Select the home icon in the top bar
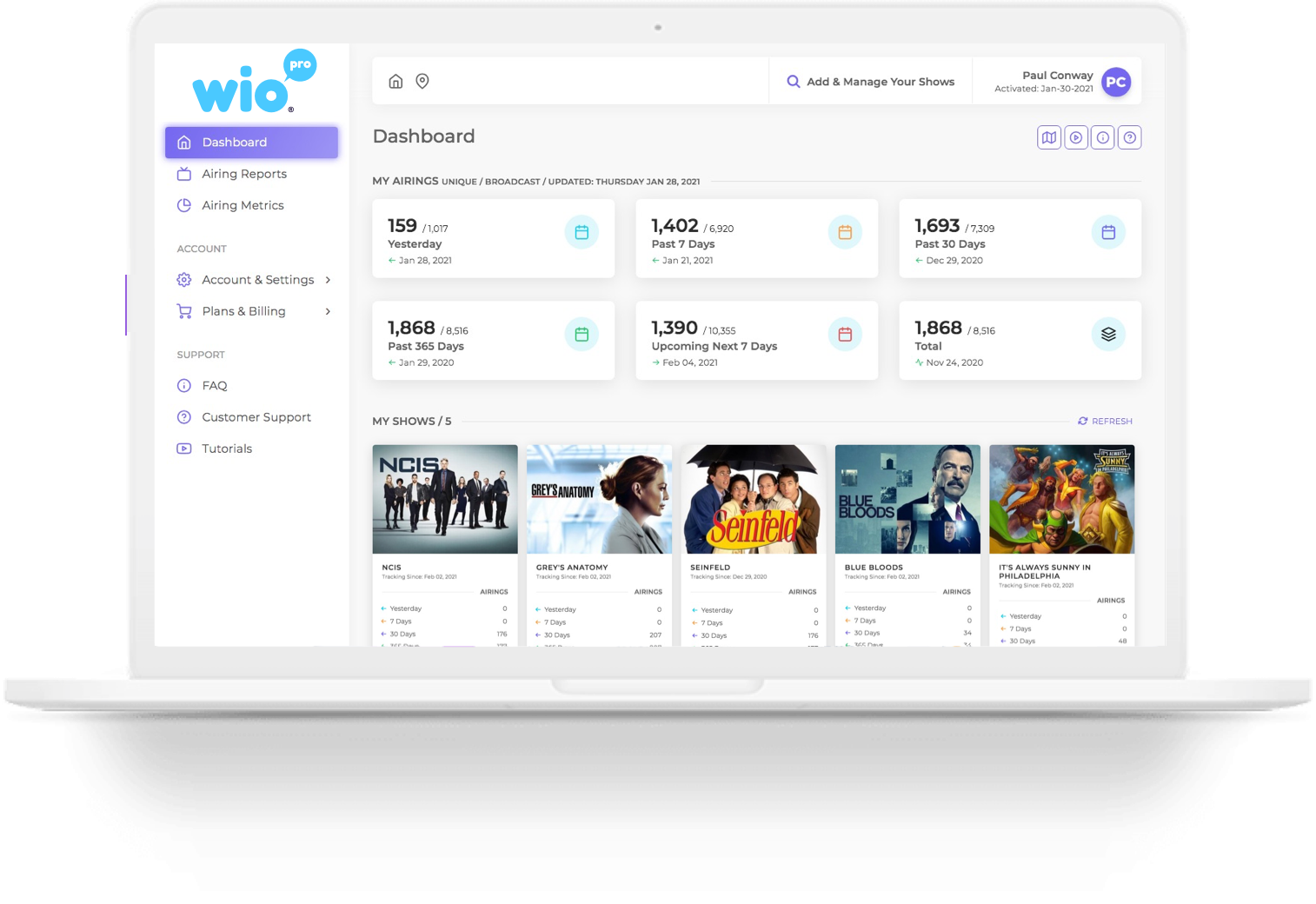 click(x=395, y=81)
